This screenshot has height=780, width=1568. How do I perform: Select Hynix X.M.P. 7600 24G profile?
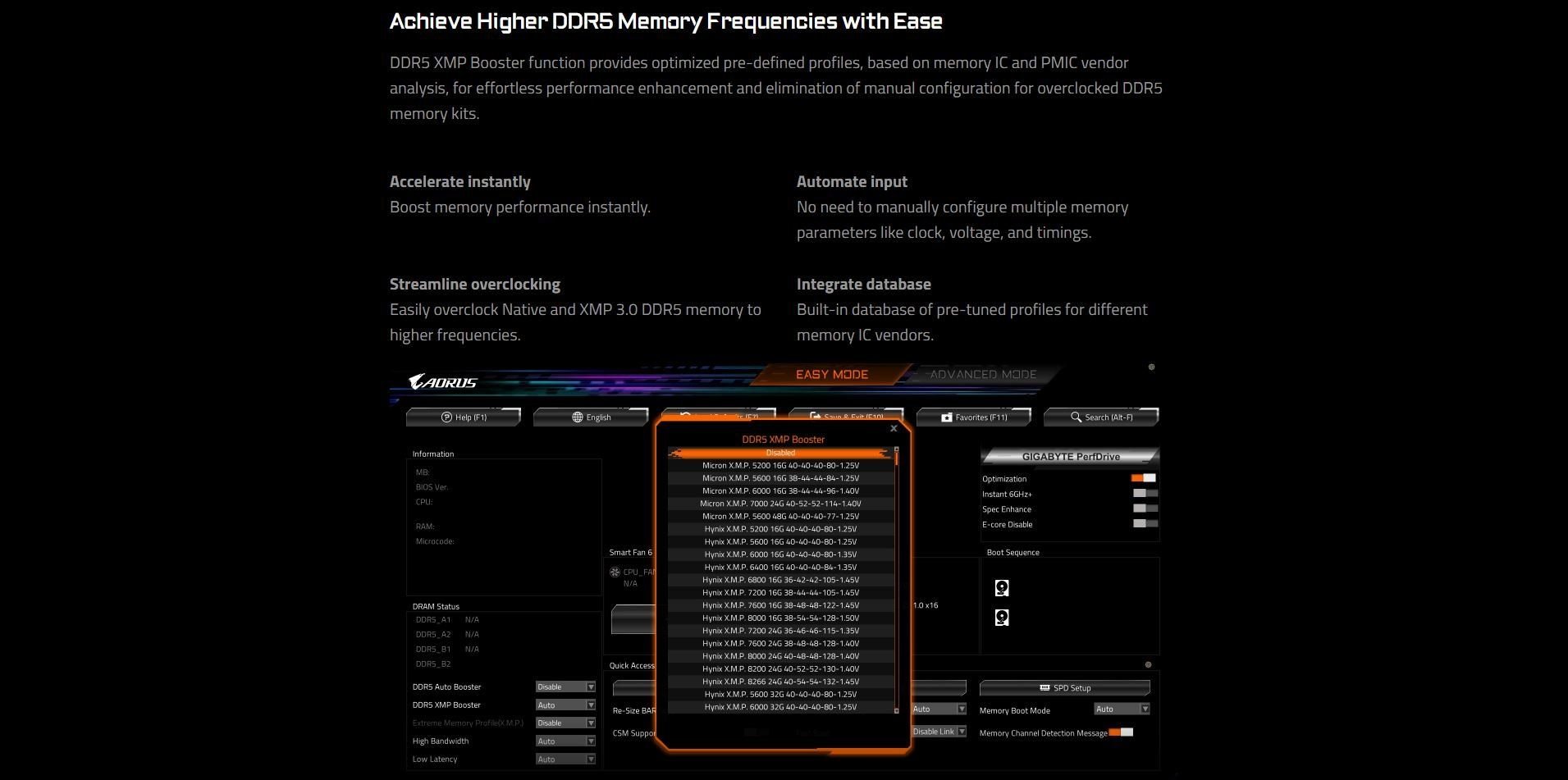point(780,643)
